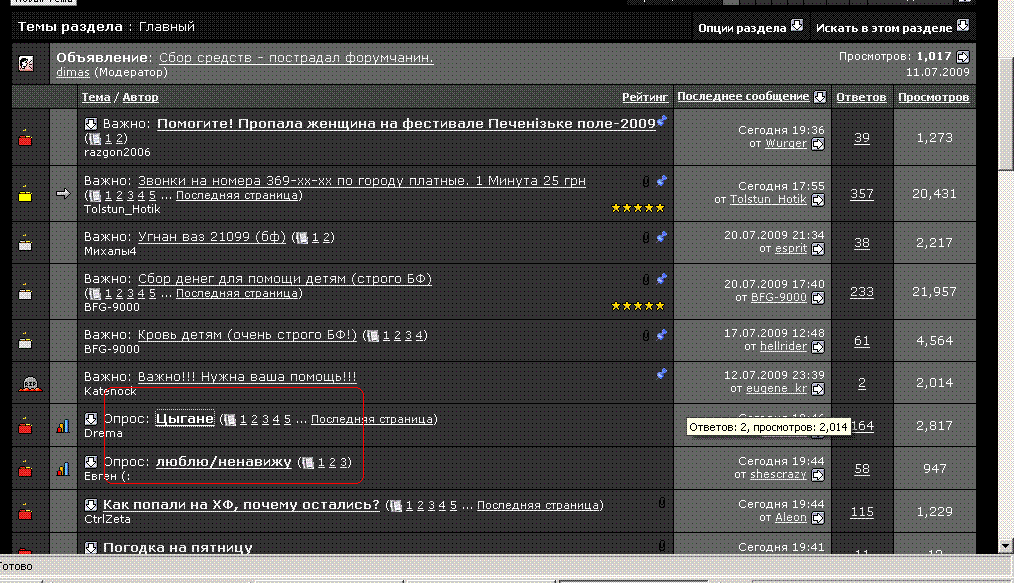Go to last post by shescrazy icon
Viewport: 1016px width, 583px height.
(x=818, y=475)
